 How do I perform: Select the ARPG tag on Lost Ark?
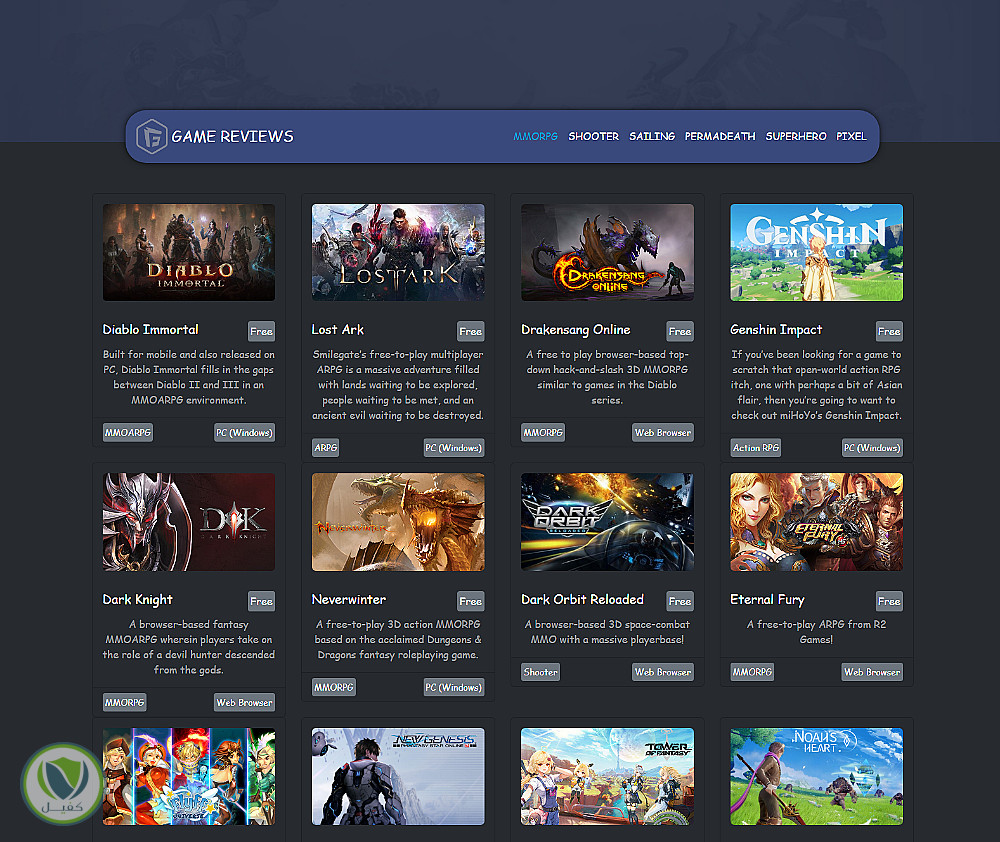coord(325,448)
